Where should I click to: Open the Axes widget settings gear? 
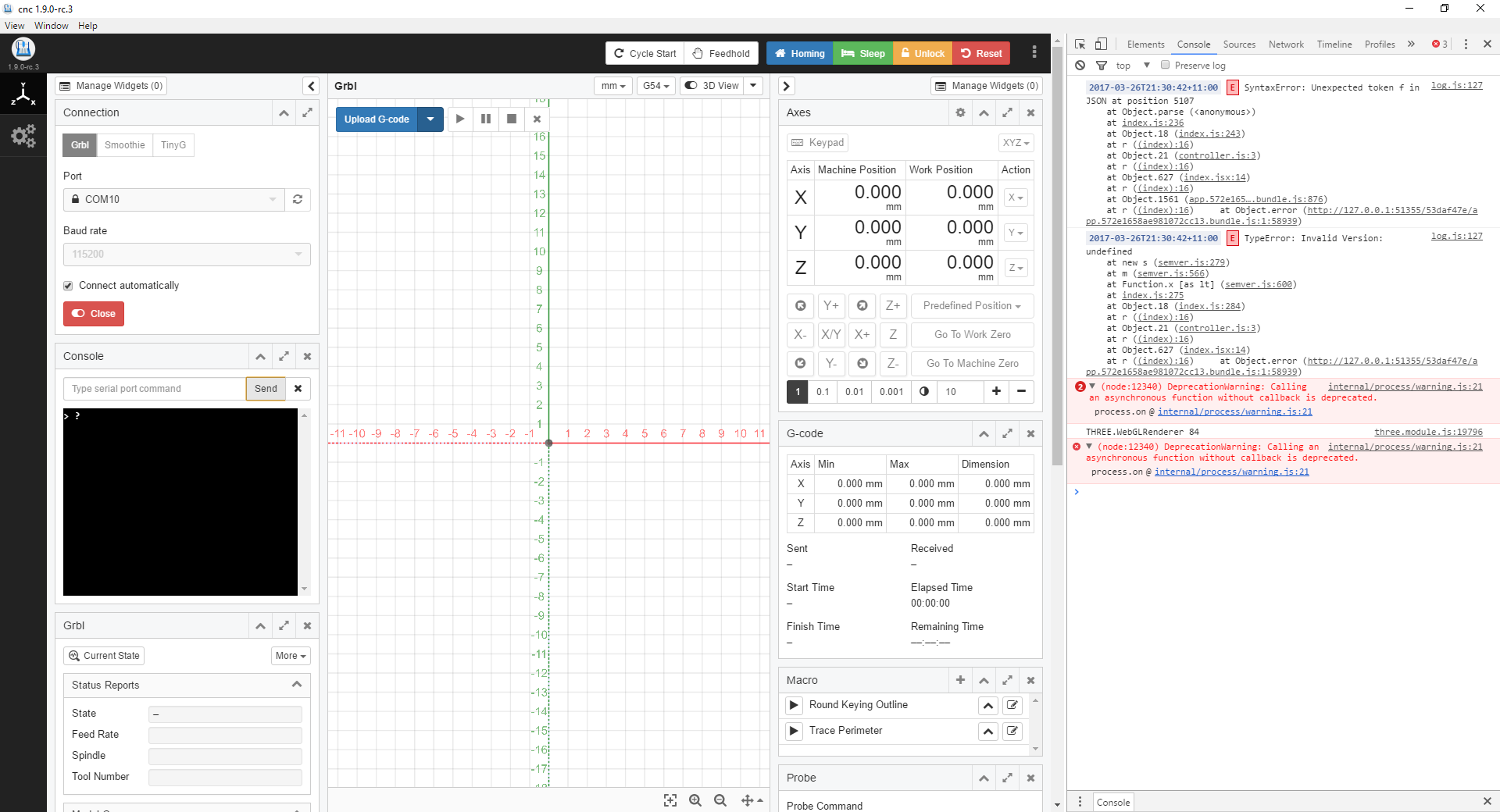[960, 112]
